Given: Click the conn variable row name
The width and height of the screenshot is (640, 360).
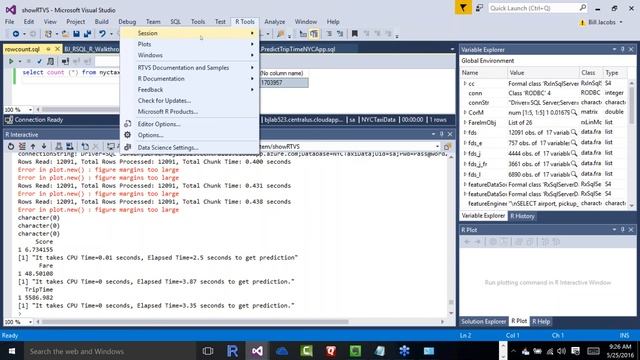Looking at the screenshot, I should pyautogui.click(x=475, y=93).
